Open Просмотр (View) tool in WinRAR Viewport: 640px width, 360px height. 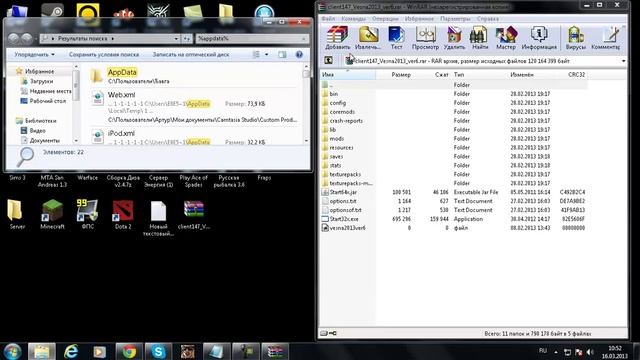(x=425, y=38)
